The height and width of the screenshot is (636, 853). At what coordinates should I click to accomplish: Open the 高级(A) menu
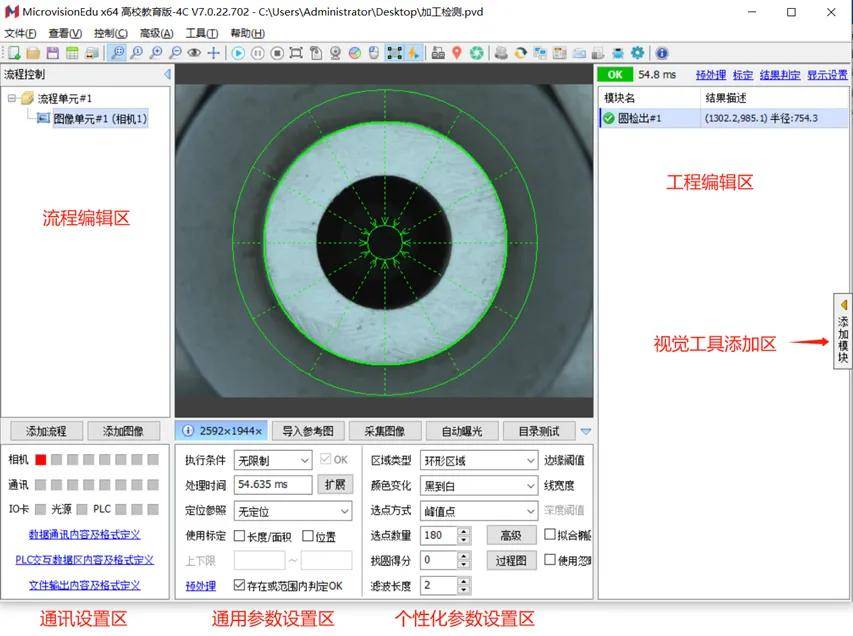156,33
